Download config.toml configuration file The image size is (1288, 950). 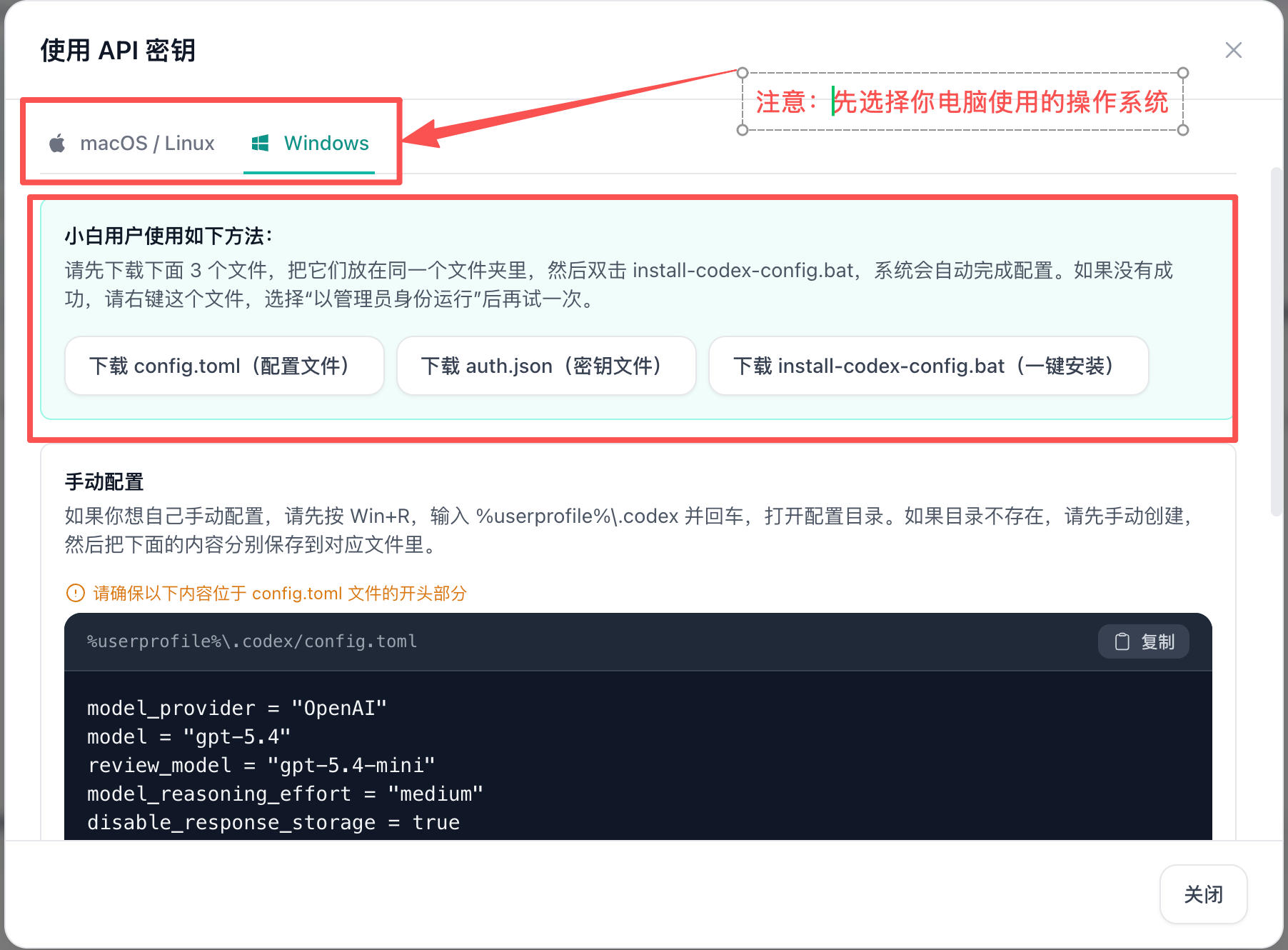click(x=224, y=366)
